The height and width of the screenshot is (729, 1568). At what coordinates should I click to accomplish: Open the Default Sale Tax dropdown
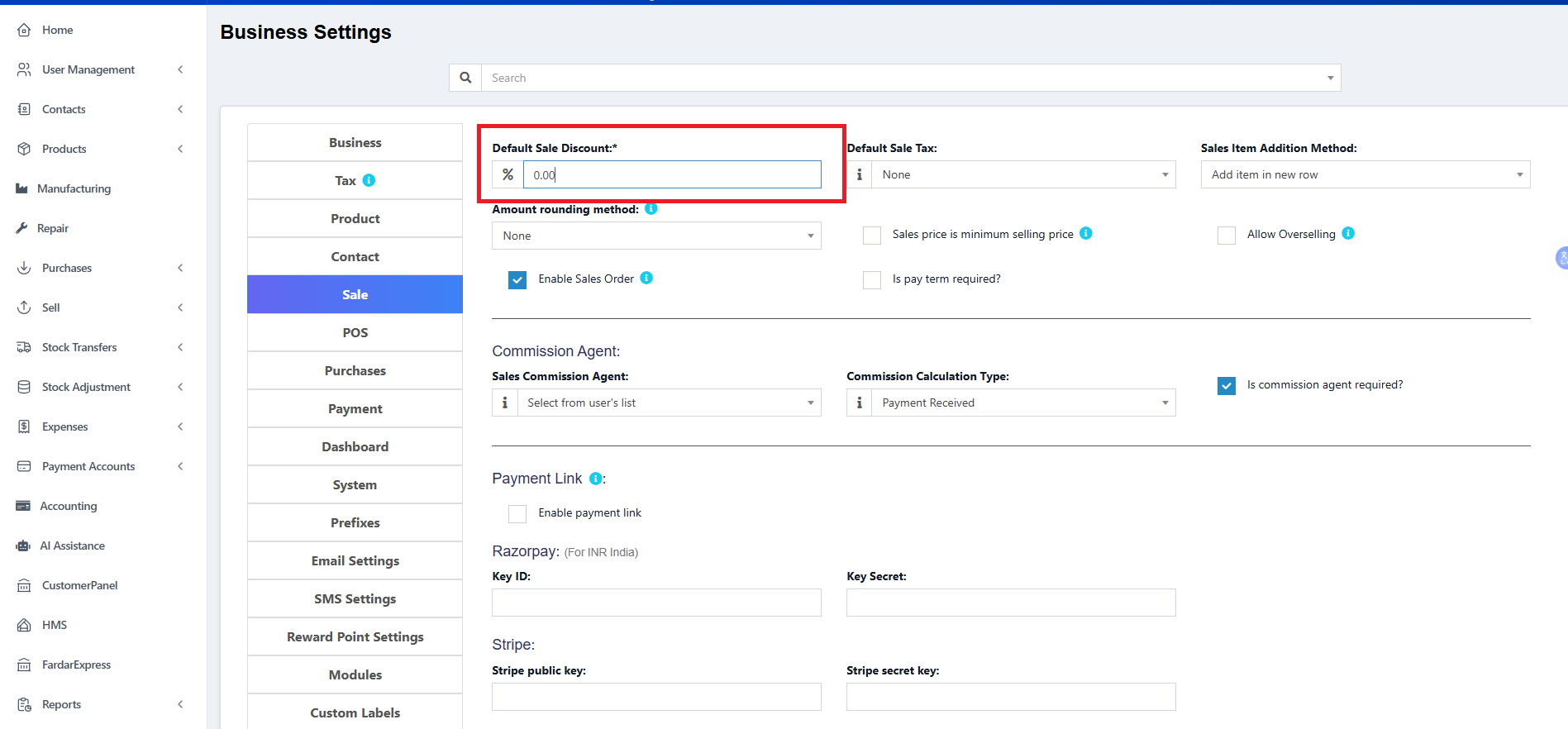coord(1023,174)
